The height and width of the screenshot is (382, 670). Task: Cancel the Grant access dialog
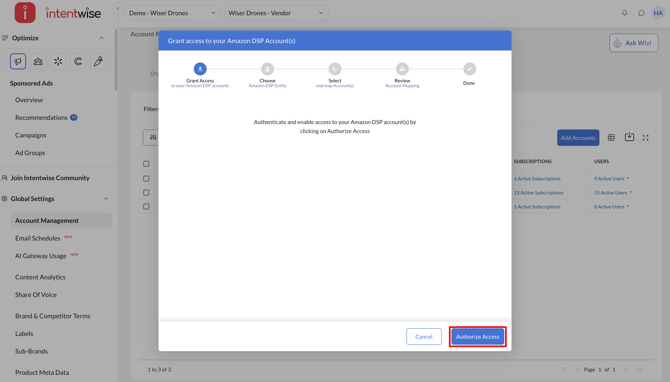[x=423, y=337]
